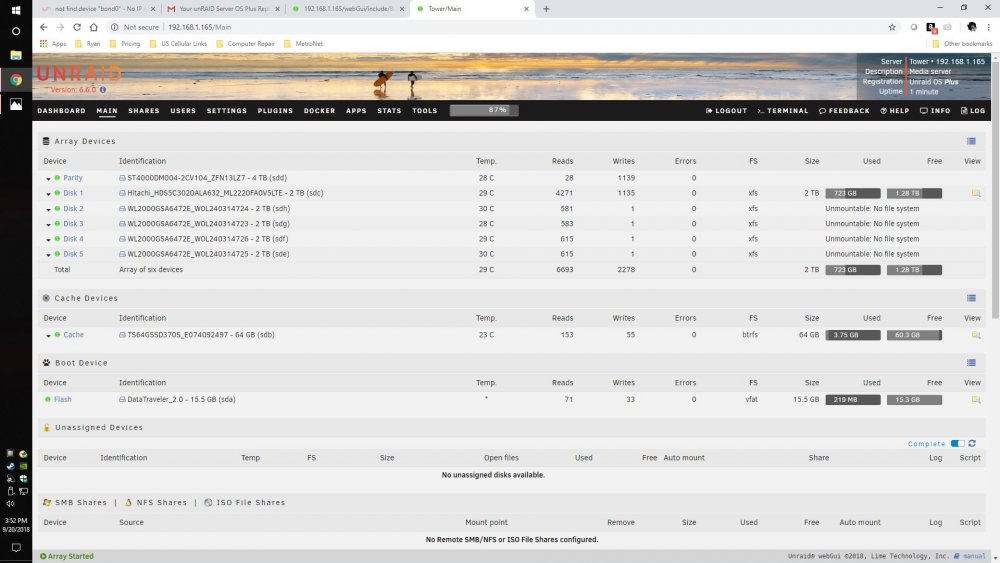Open Array Devices list view icon

[971, 141]
